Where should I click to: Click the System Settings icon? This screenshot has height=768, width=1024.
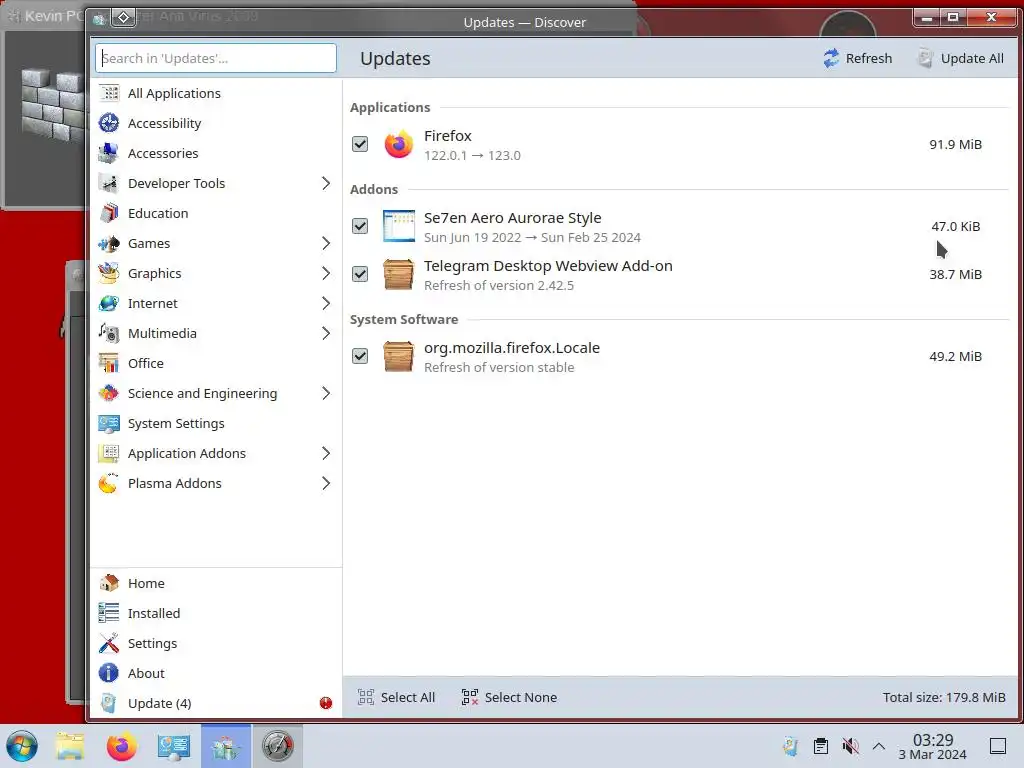click(x=109, y=424)
